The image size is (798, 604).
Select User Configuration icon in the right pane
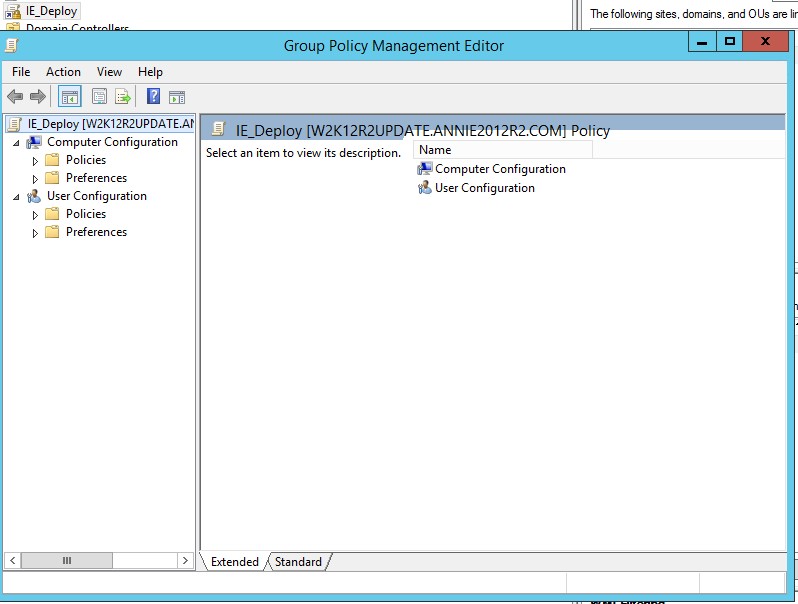click(x=425, y=188)
